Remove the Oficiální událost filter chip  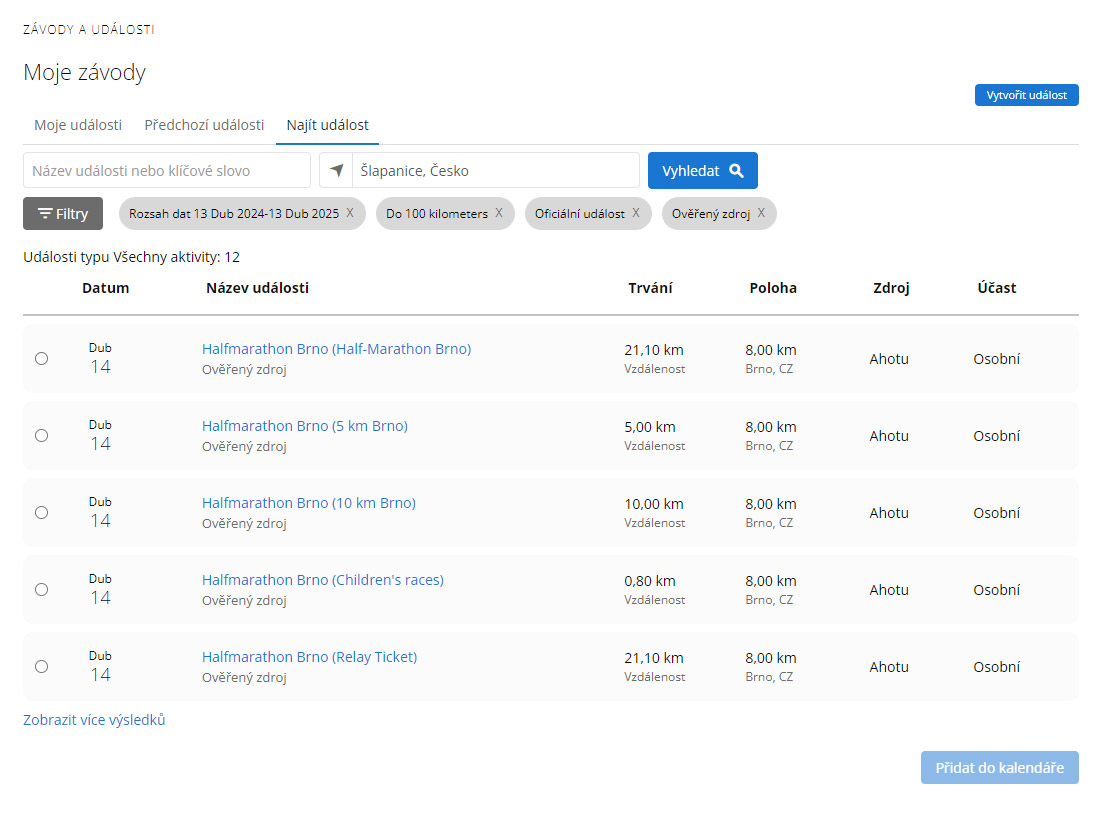coord(636,213)
